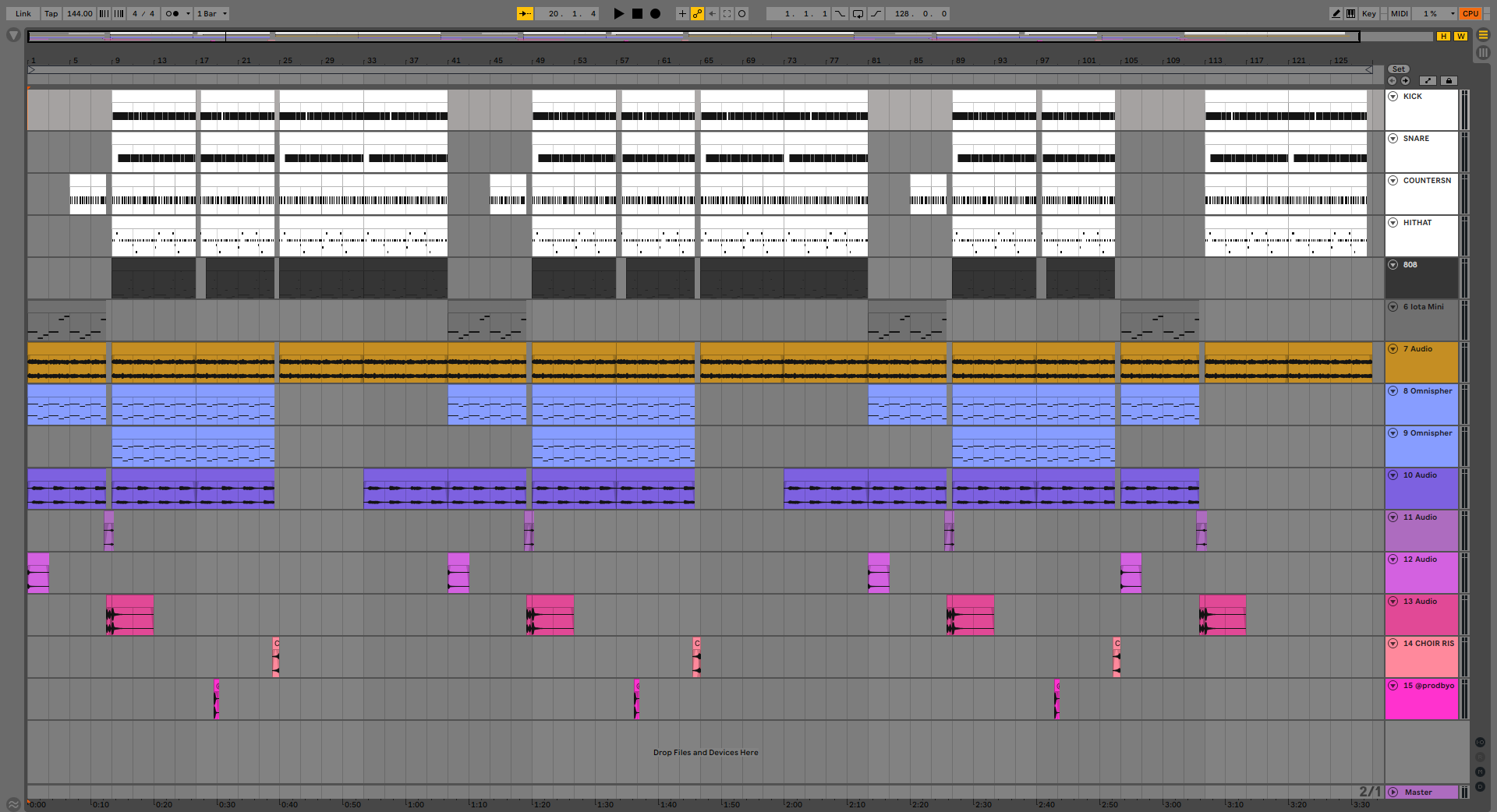
Task: Click the Phase Nudge Up icon
Action: [119, 13]
